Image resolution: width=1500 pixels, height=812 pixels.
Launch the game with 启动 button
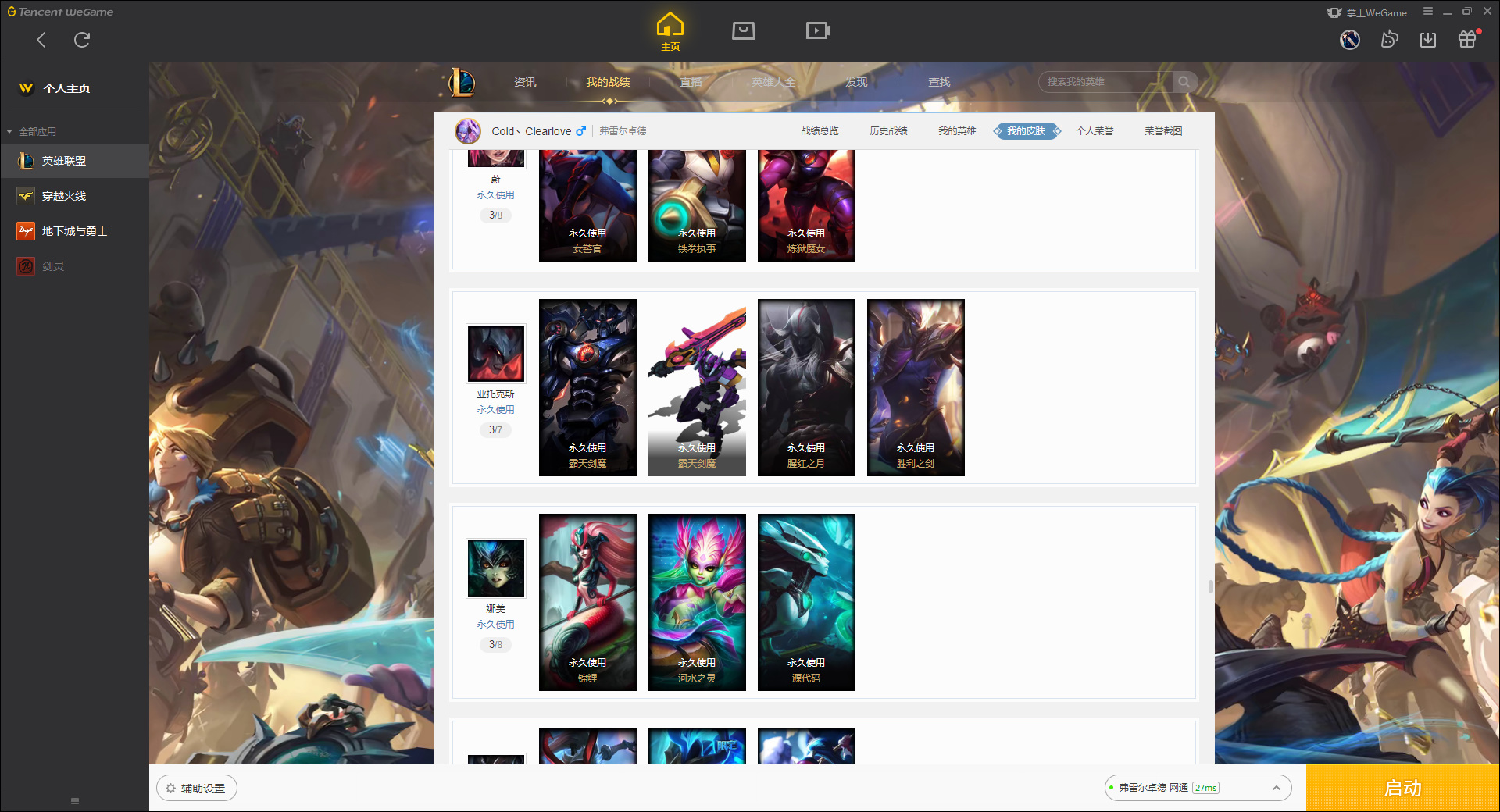click(x=1402, y=789)
